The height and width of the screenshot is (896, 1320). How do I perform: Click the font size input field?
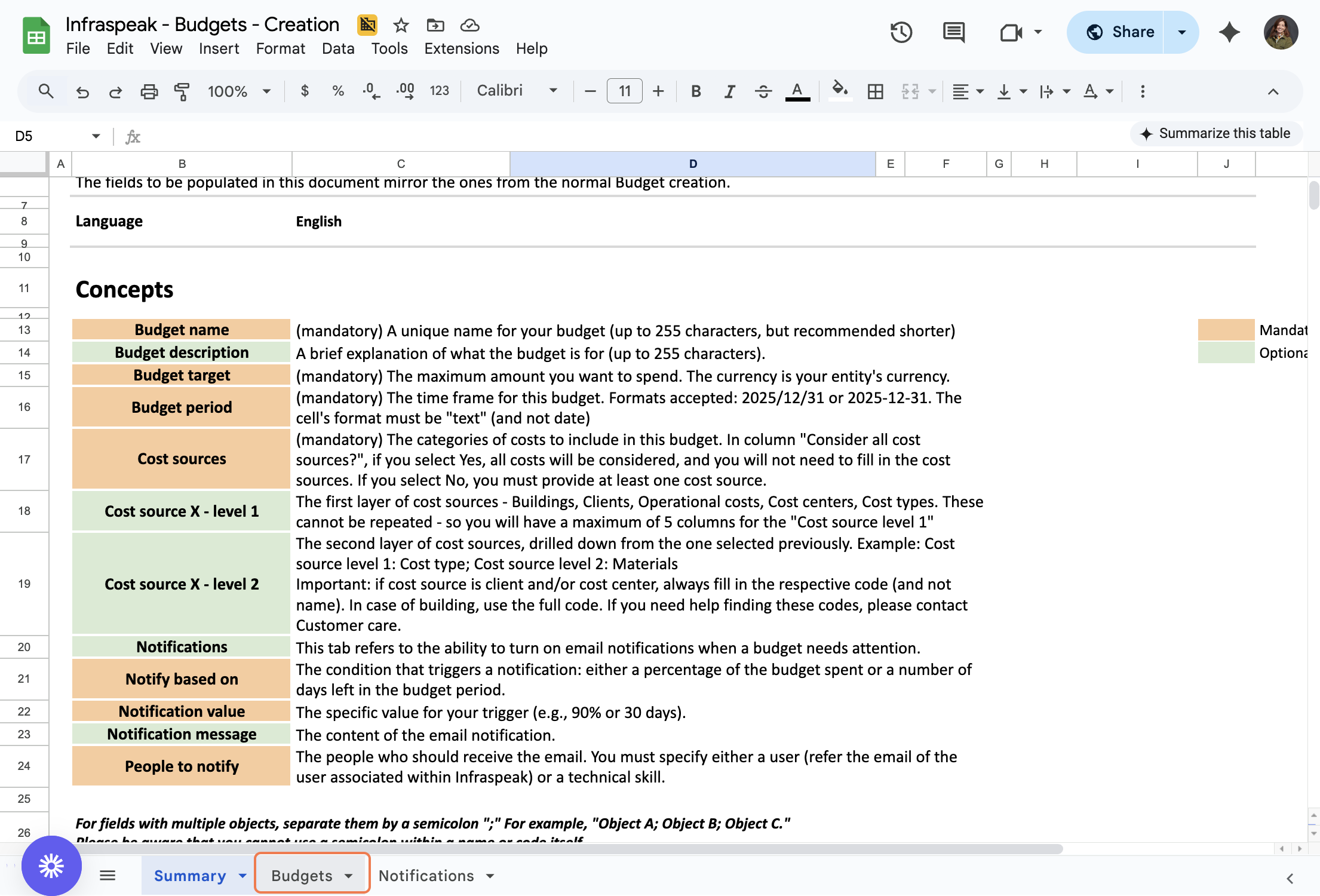[x=625, y=91]
